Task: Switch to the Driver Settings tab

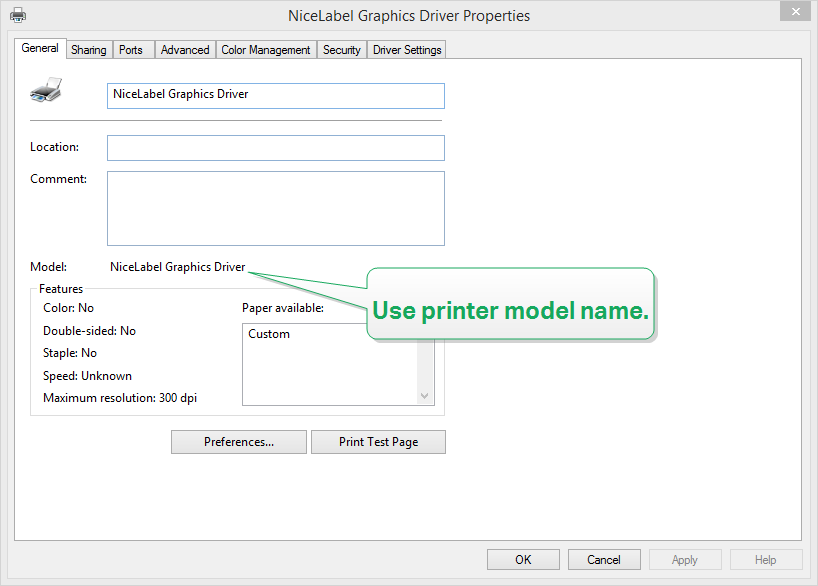Action: point(407,50)
